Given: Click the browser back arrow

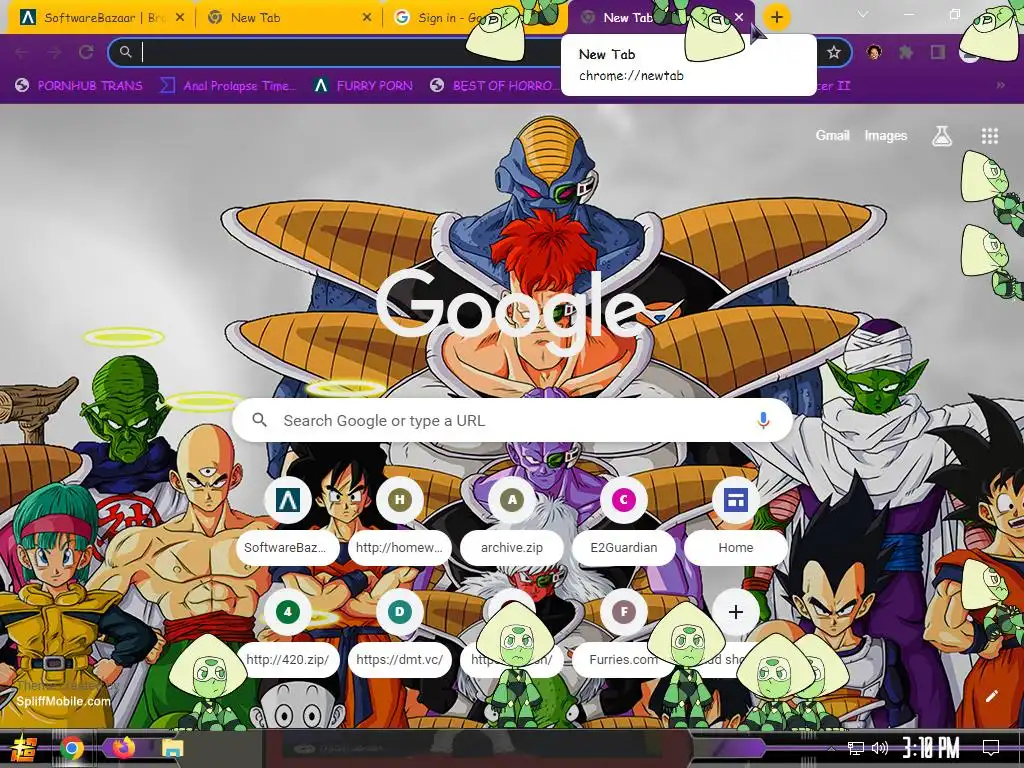Looking at the screenshot, I should point(22,52).
